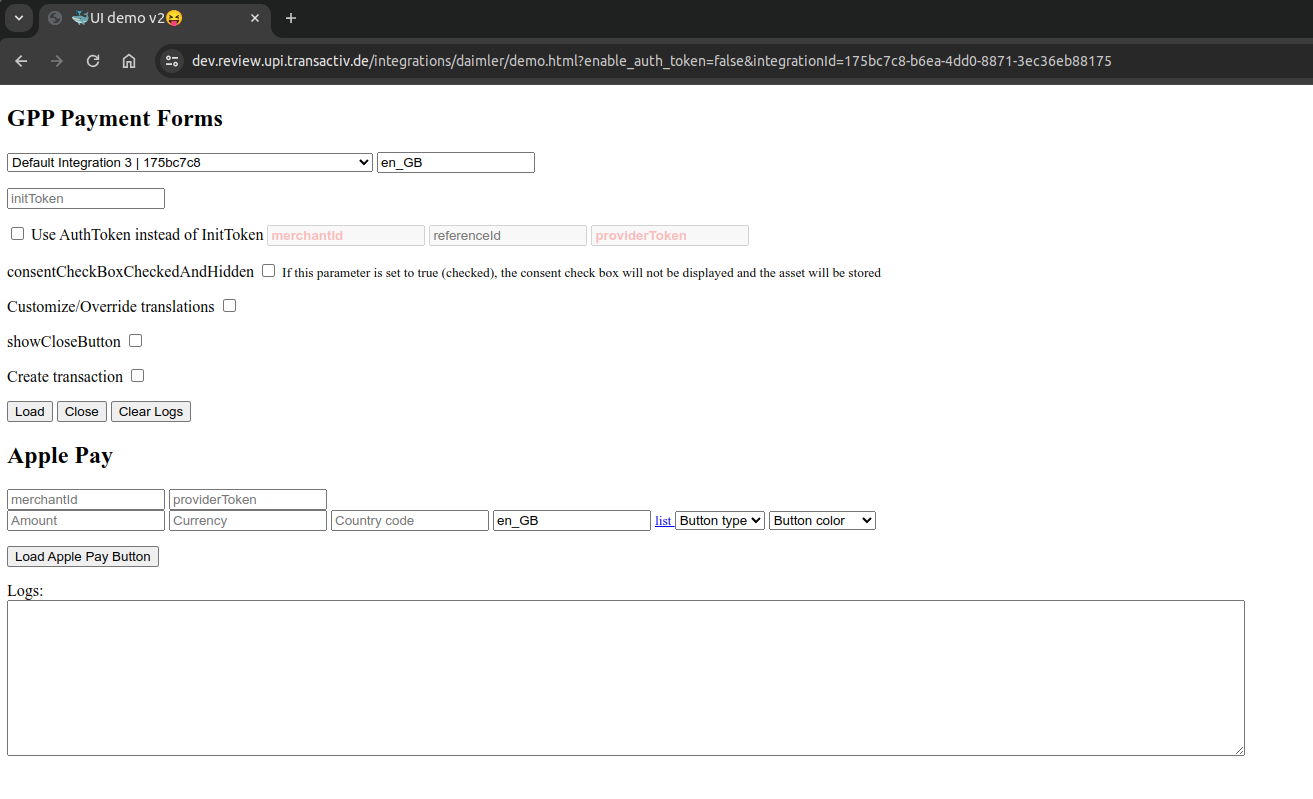Click the referenceId field
The image size is (1313, 799).
[x=508, y=236]
